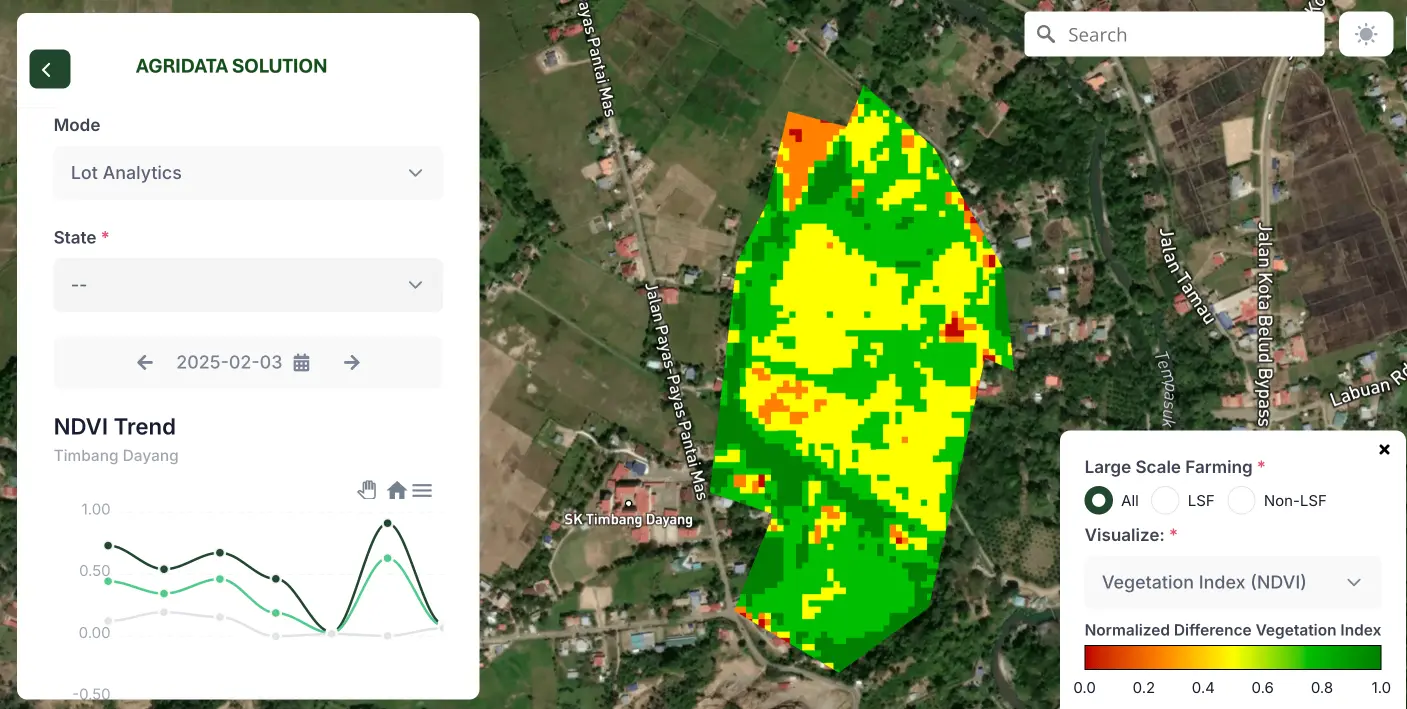This screenshot has height=709, width=1407.
Task: Toggle light theme with sun icon
Action: click(x=1366, y=35)
